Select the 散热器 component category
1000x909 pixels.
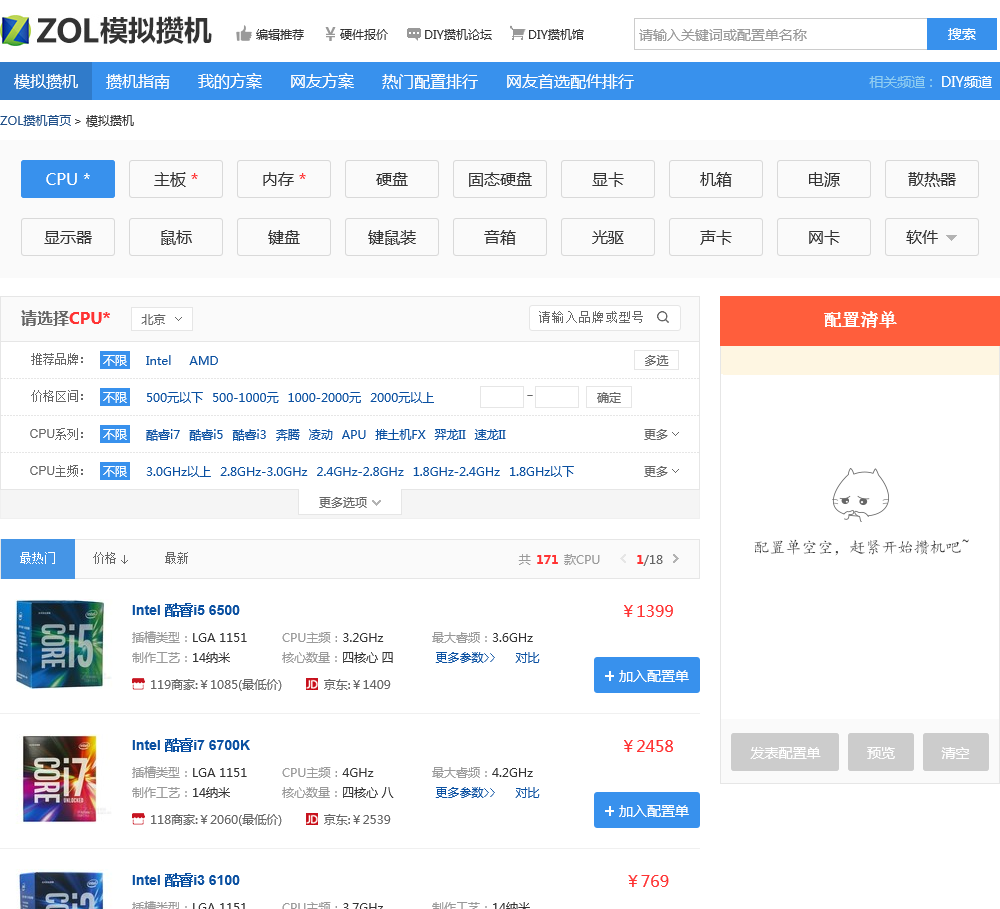pyautogui.click(x=932, y=179)
